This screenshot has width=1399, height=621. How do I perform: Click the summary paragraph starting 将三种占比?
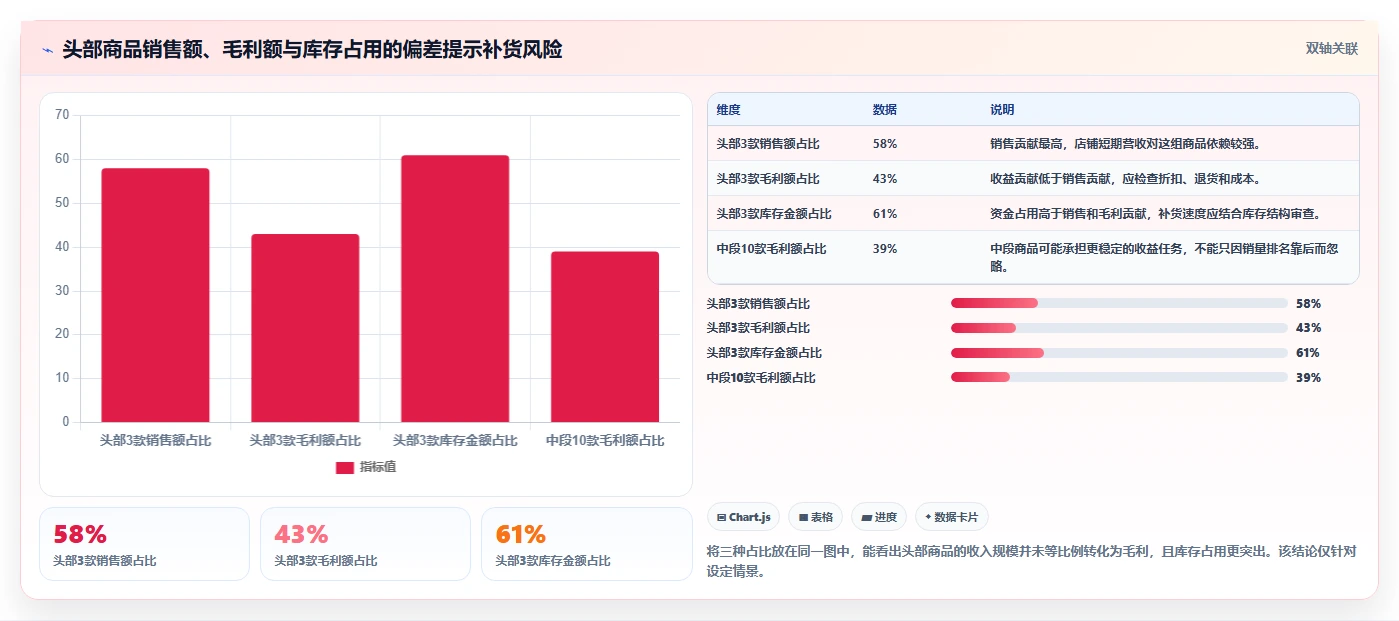[x=1031, y=561]
